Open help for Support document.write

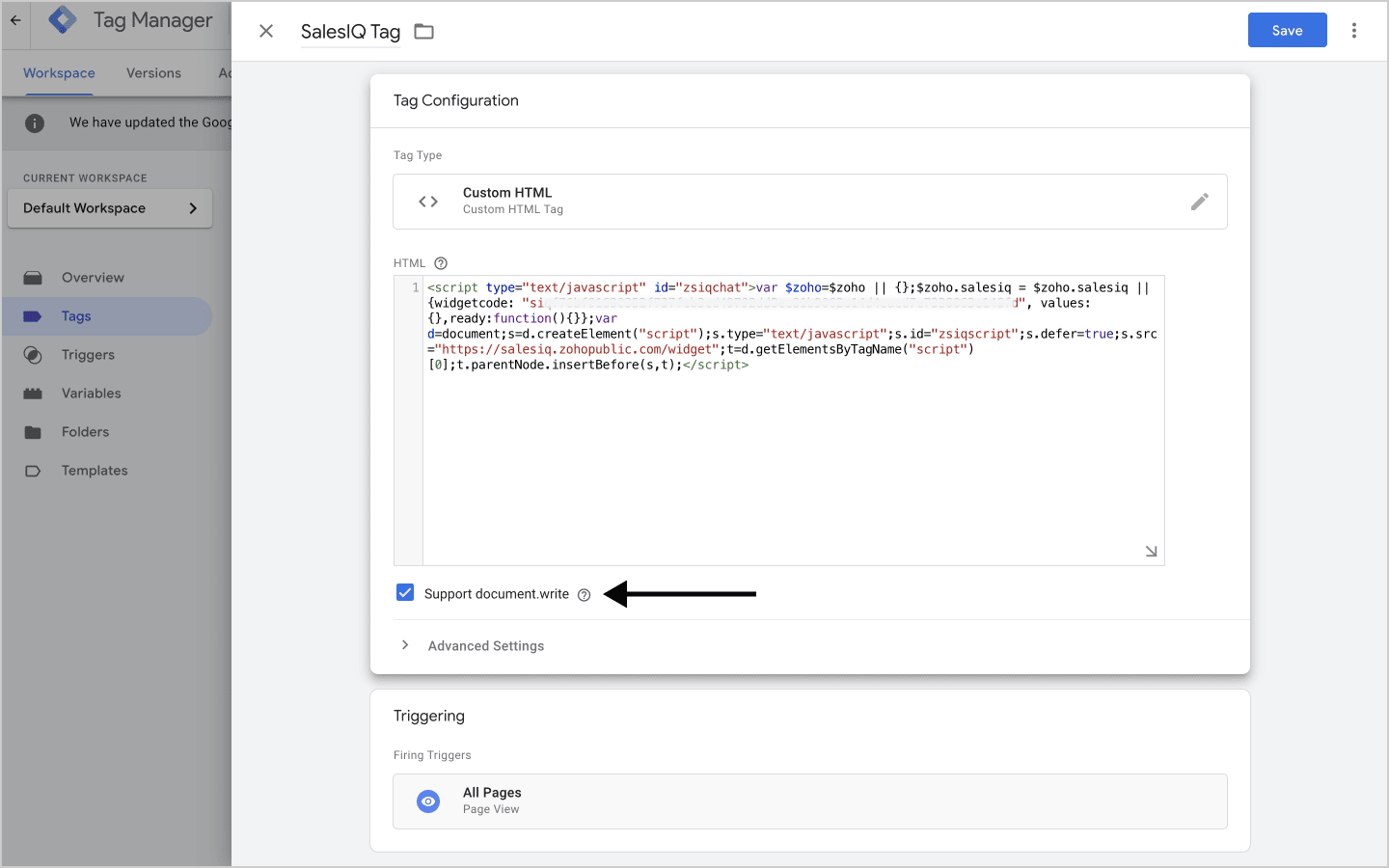pos(584,595)
